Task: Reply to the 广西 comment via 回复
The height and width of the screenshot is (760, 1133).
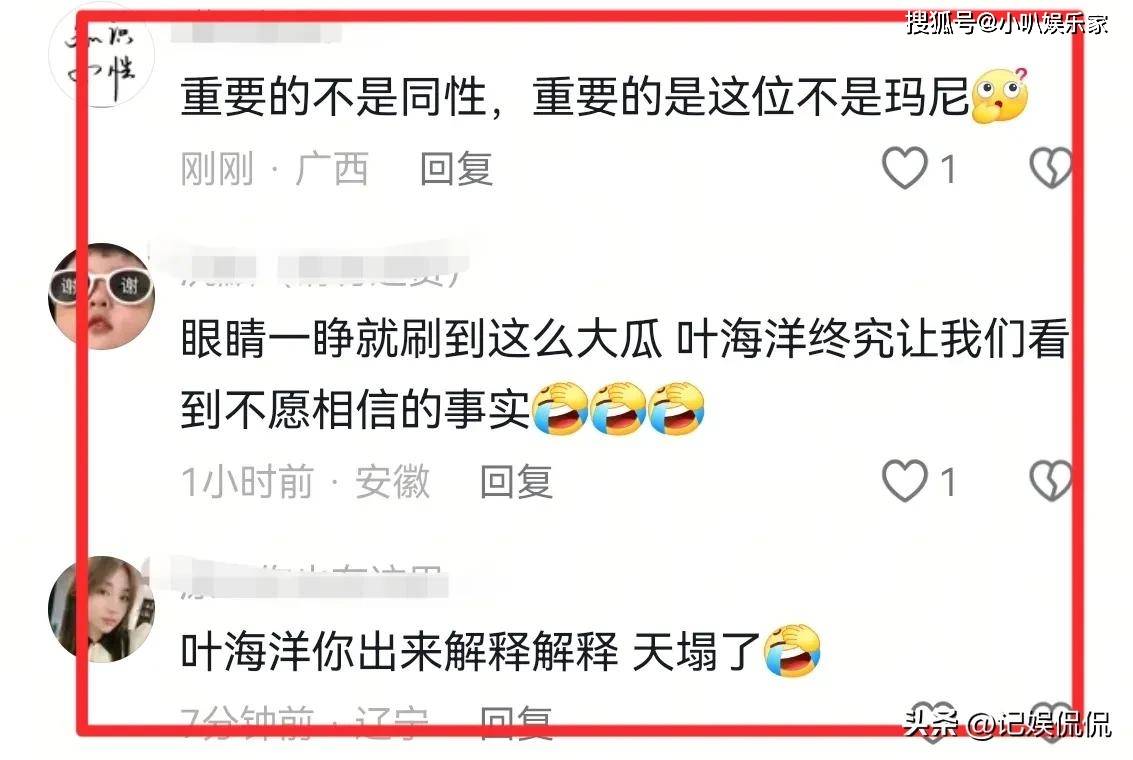Action: click(457, 169)
